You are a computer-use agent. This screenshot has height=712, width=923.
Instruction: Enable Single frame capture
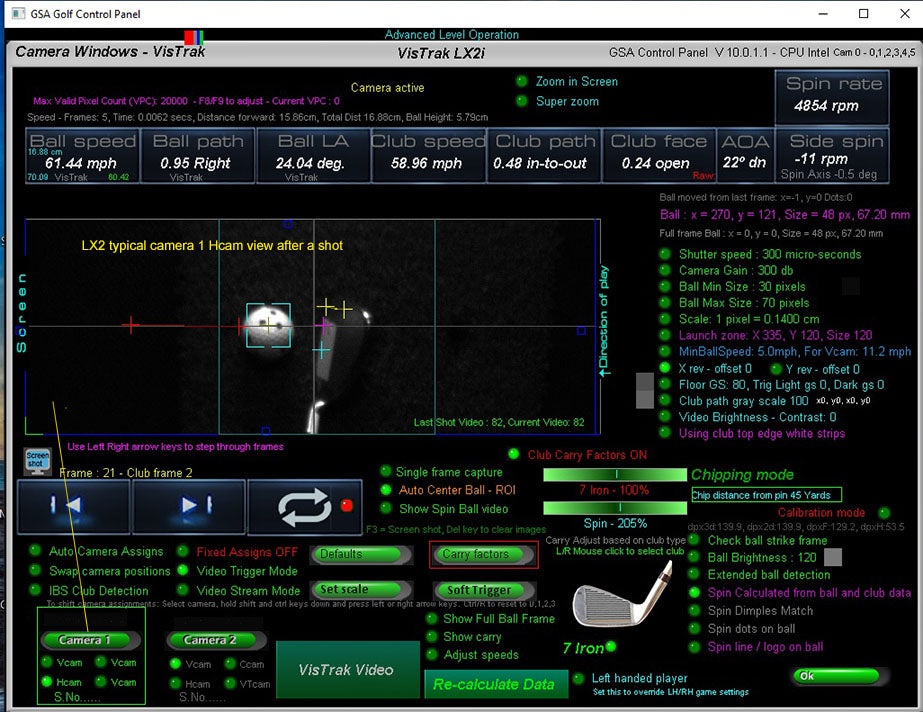pyautogui.click(x=386, y=472)
